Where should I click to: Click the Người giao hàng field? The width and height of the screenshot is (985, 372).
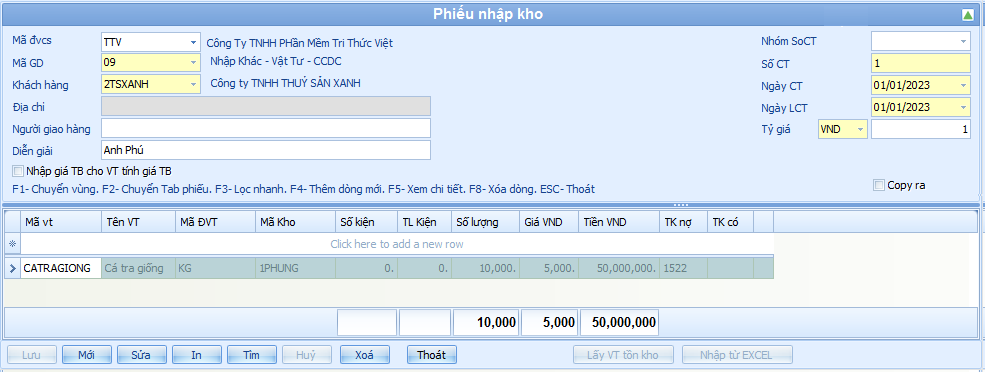tap(266, 128)
